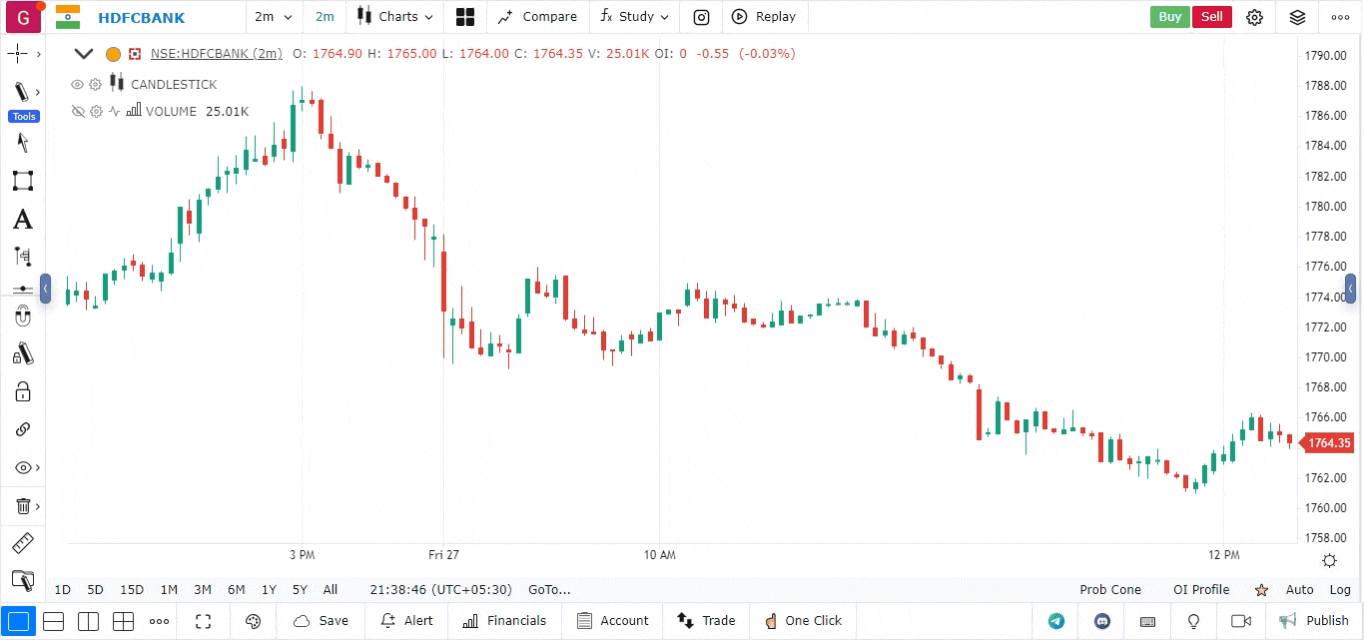Click the ruler measure tool
Screen dimensions: 1364x640
22,543
